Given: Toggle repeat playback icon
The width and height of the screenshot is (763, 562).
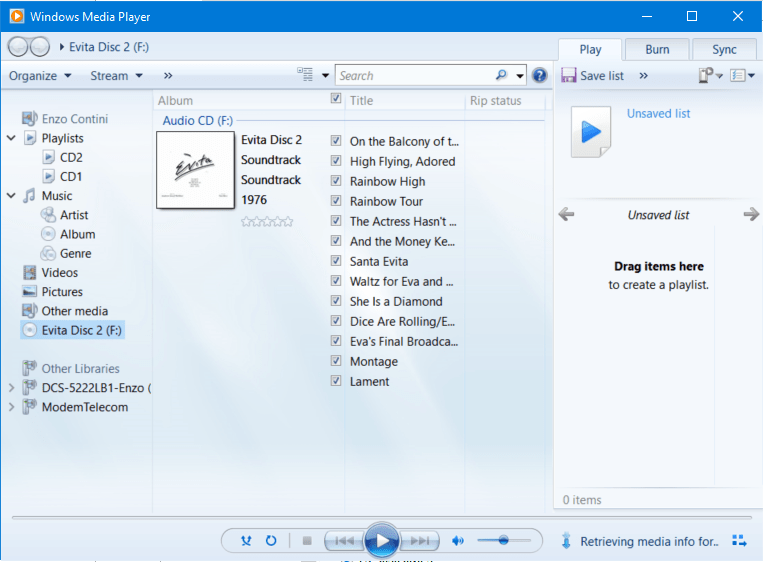Looking at the screenshot, I should (271, 541).
